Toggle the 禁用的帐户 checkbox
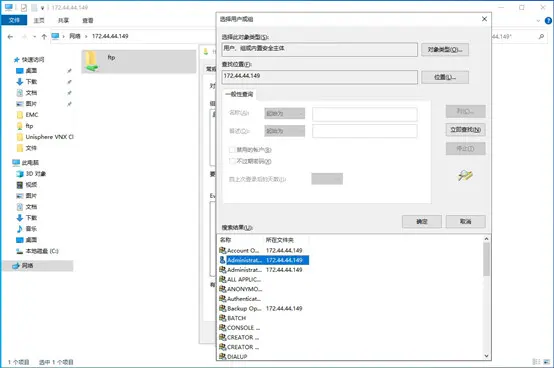Screen dimensions: 554x368 (x=232, y=150)
